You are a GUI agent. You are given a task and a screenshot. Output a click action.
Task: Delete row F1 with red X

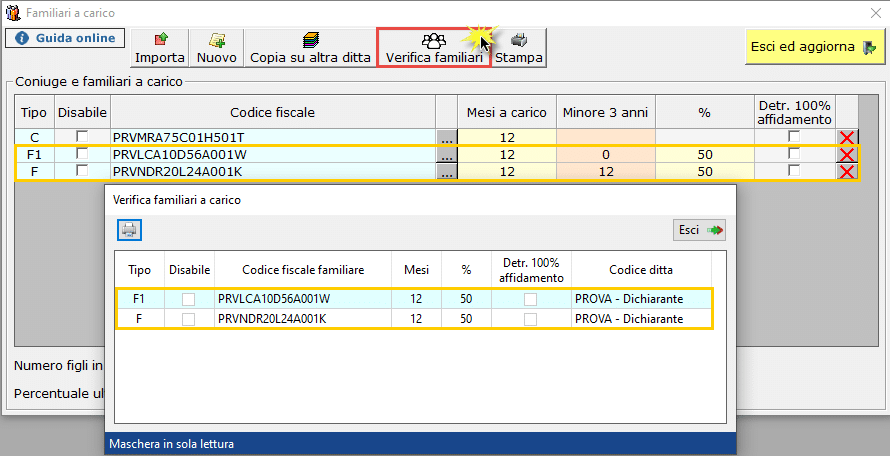[847, 154]
